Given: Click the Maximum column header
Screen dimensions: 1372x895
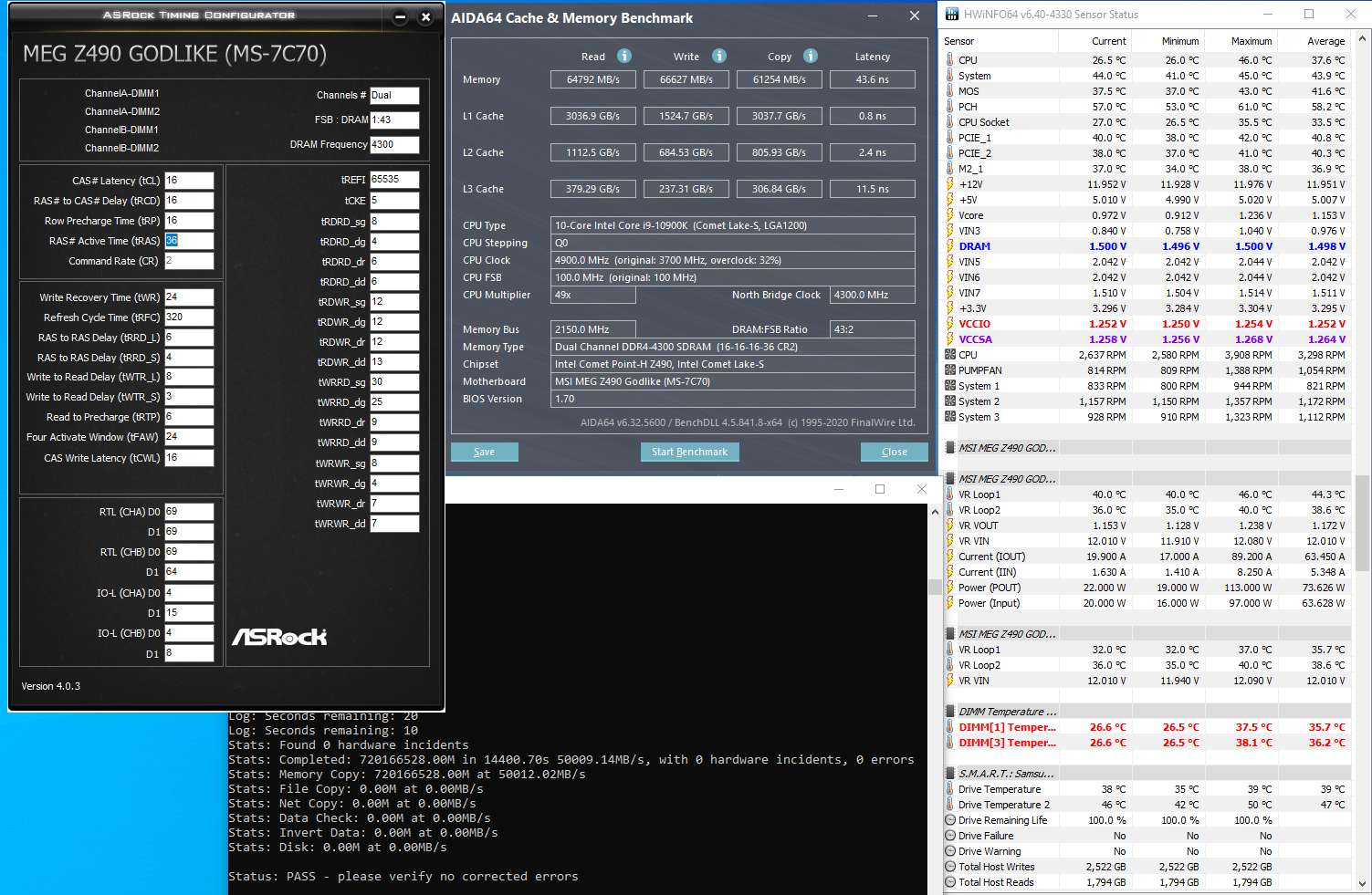Looking at the screenshot, I should (1241, 41).
